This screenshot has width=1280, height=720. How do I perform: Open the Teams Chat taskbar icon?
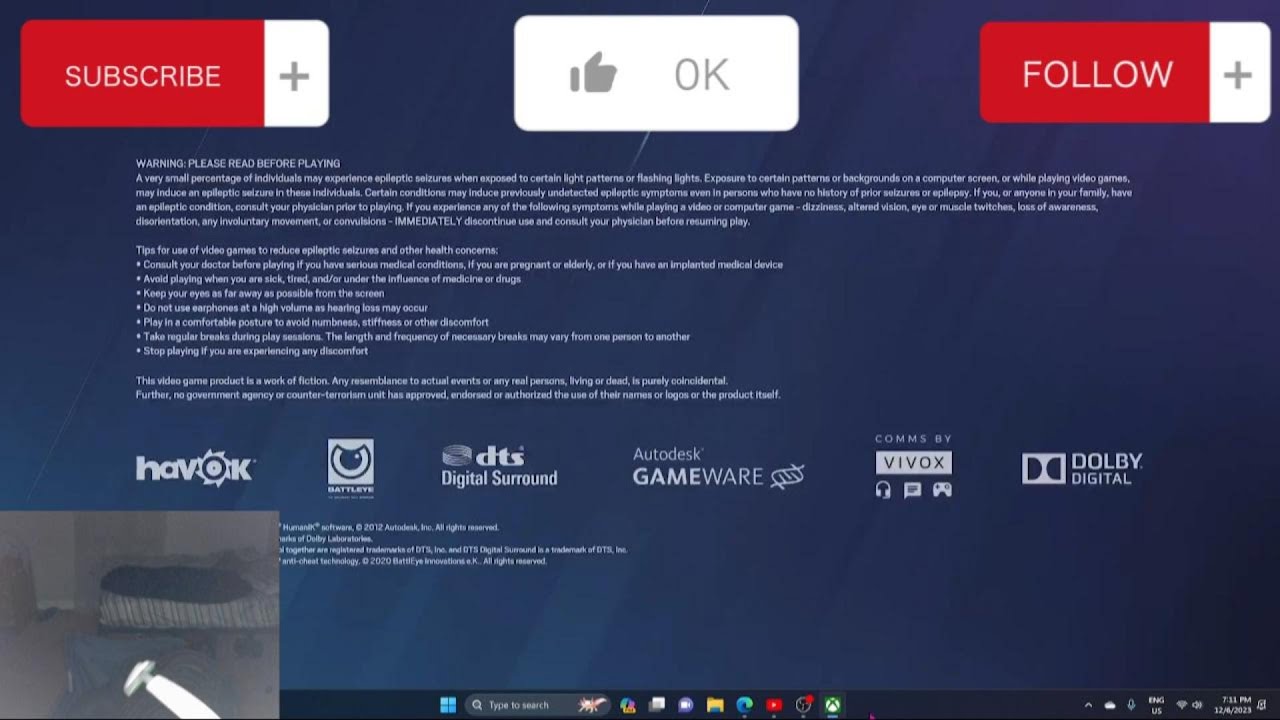686,705
